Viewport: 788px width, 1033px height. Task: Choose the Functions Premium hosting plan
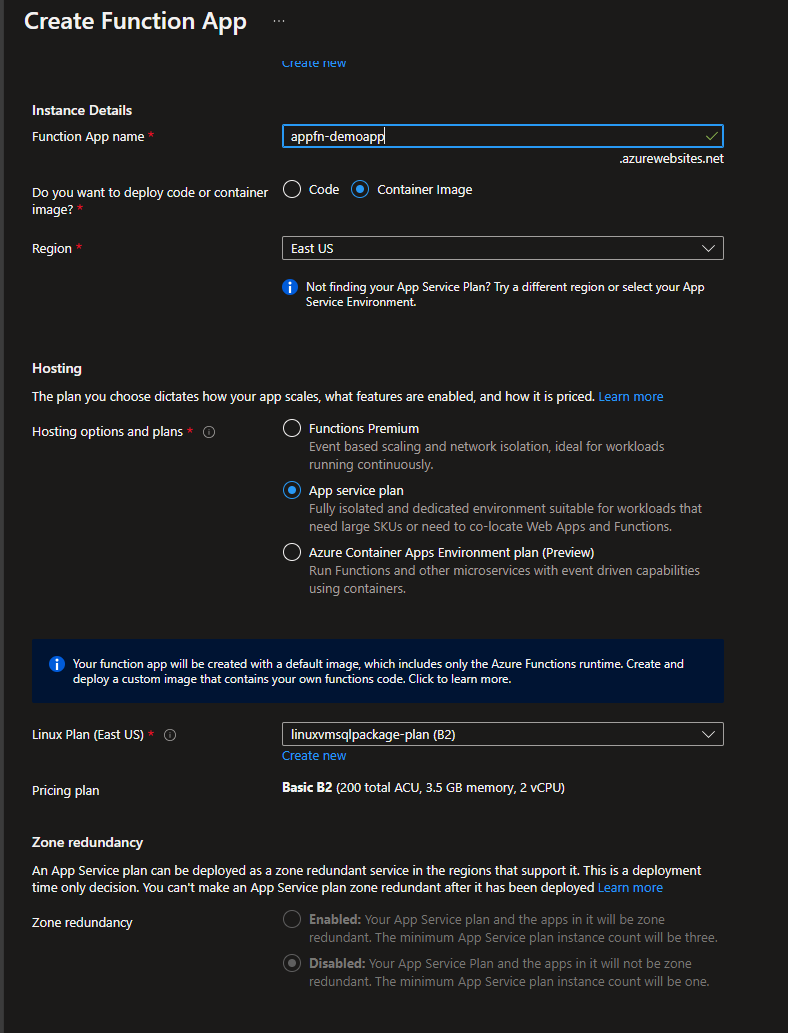292,429
